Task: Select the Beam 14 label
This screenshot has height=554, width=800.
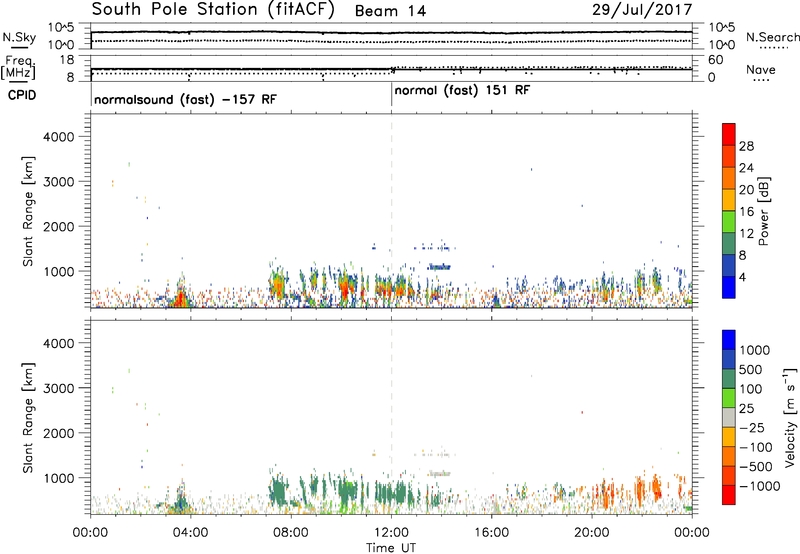Action: click(390, 11)
